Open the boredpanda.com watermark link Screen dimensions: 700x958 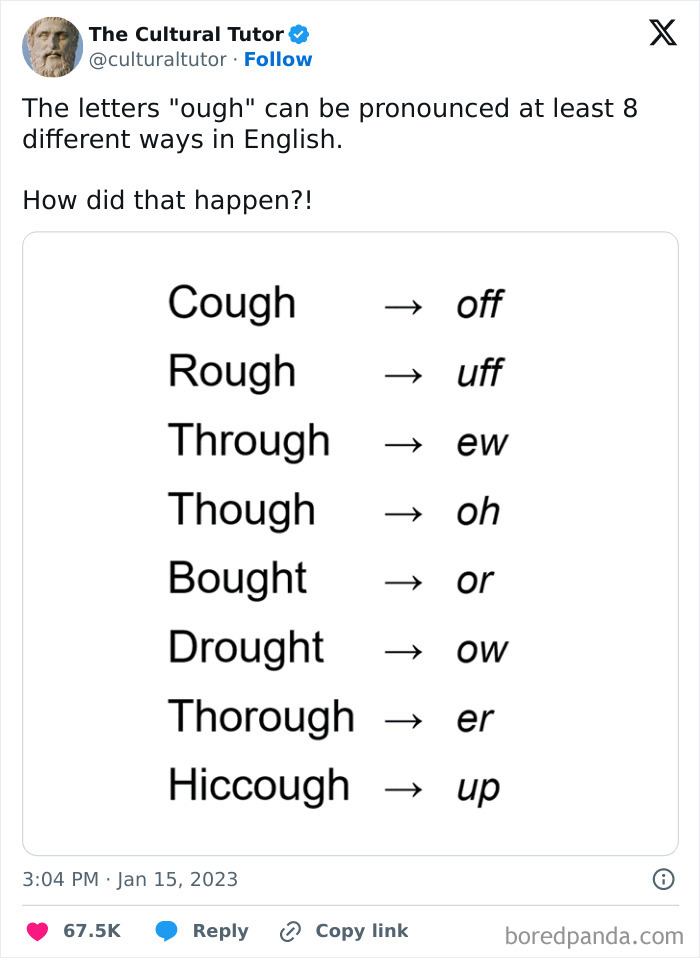[592, 931]
